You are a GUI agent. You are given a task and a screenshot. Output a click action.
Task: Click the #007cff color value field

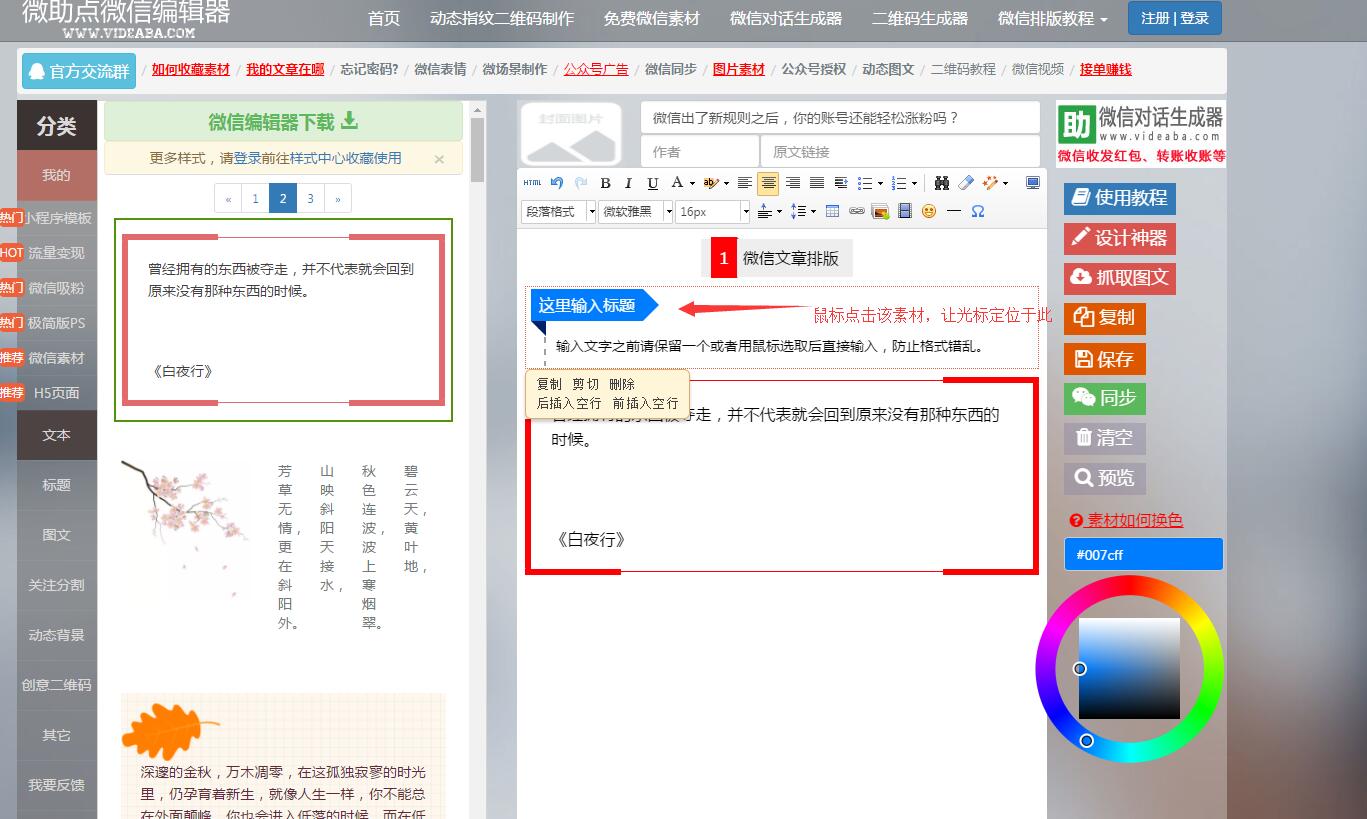tap(1143, 554)
